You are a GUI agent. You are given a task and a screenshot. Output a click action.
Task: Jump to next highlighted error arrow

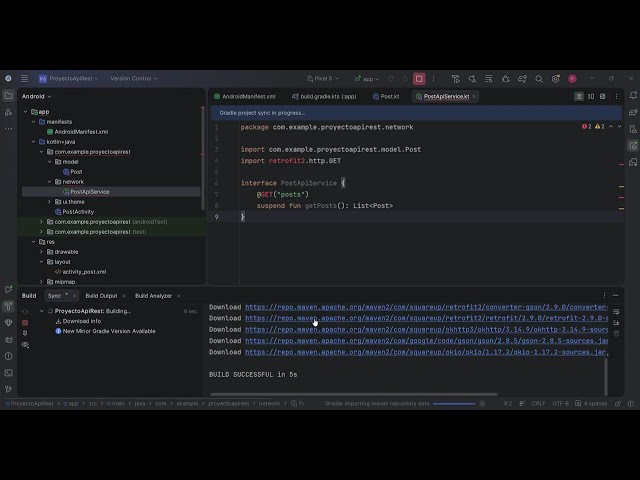pyautogui.click(x=620, y=127)
